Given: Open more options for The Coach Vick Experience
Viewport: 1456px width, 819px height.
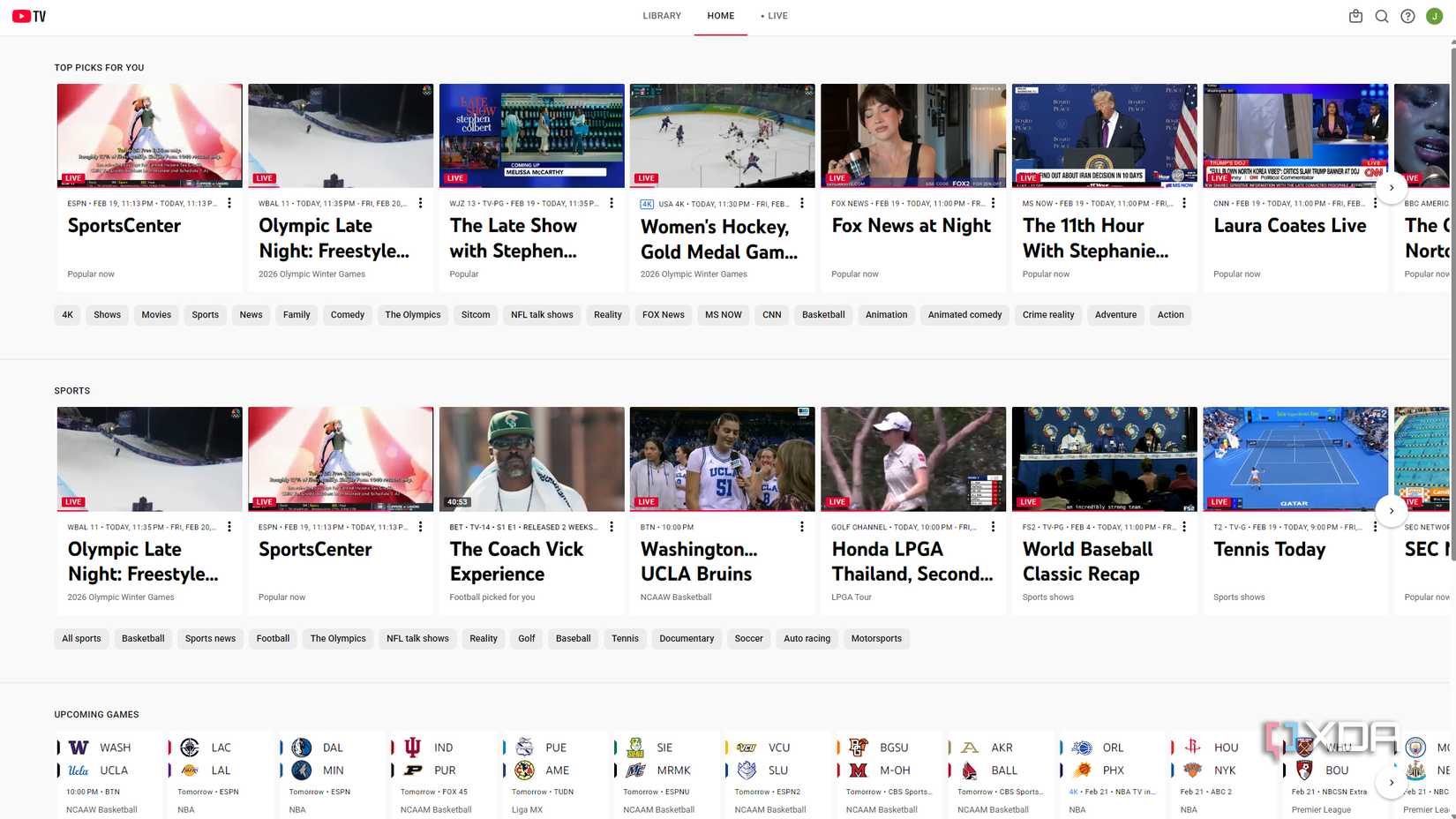Looking at the screenshot, I should (x=612, y=527).
